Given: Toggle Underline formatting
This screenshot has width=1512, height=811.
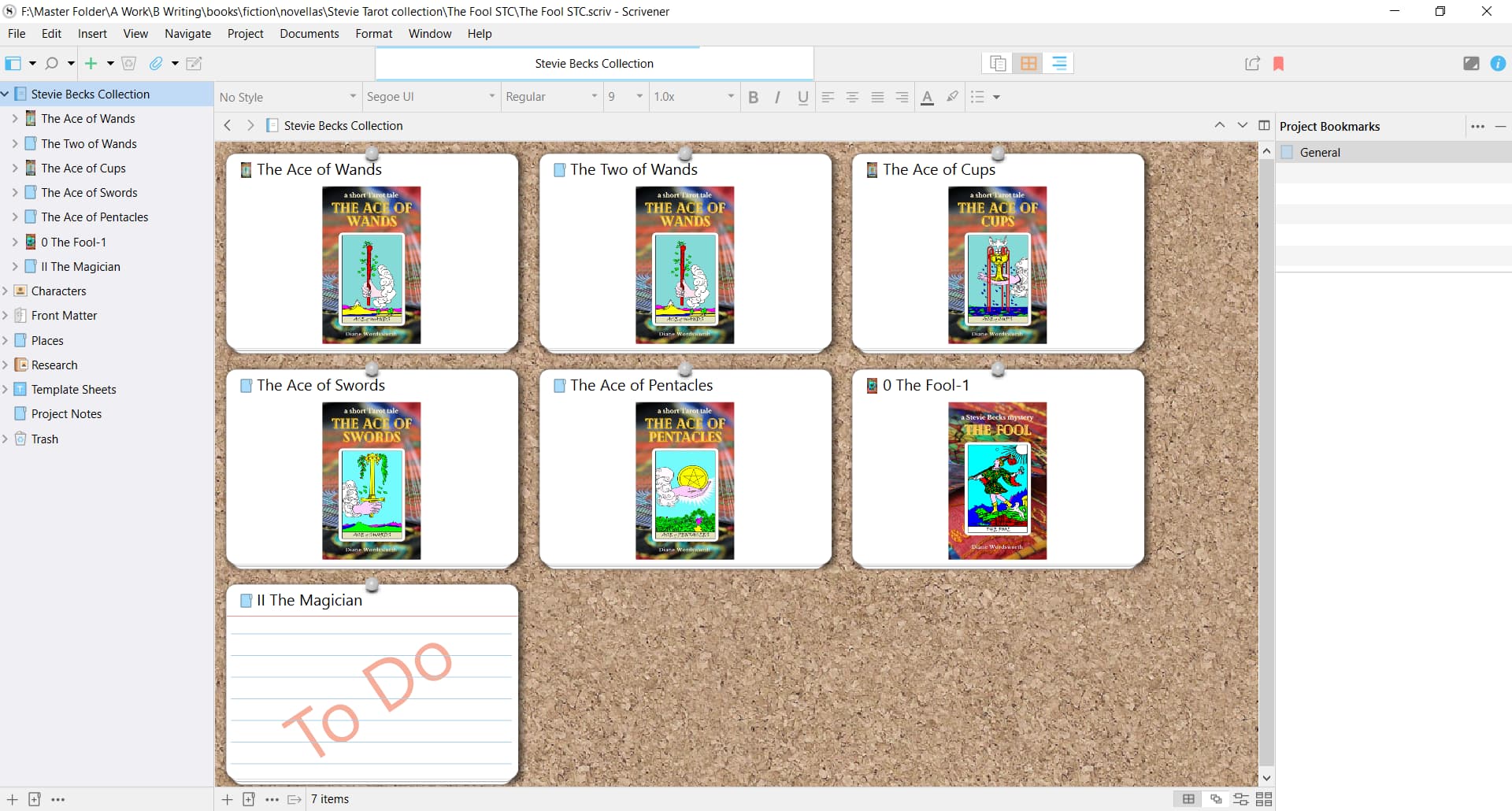Looking at the screenshot, I should 803,97.
